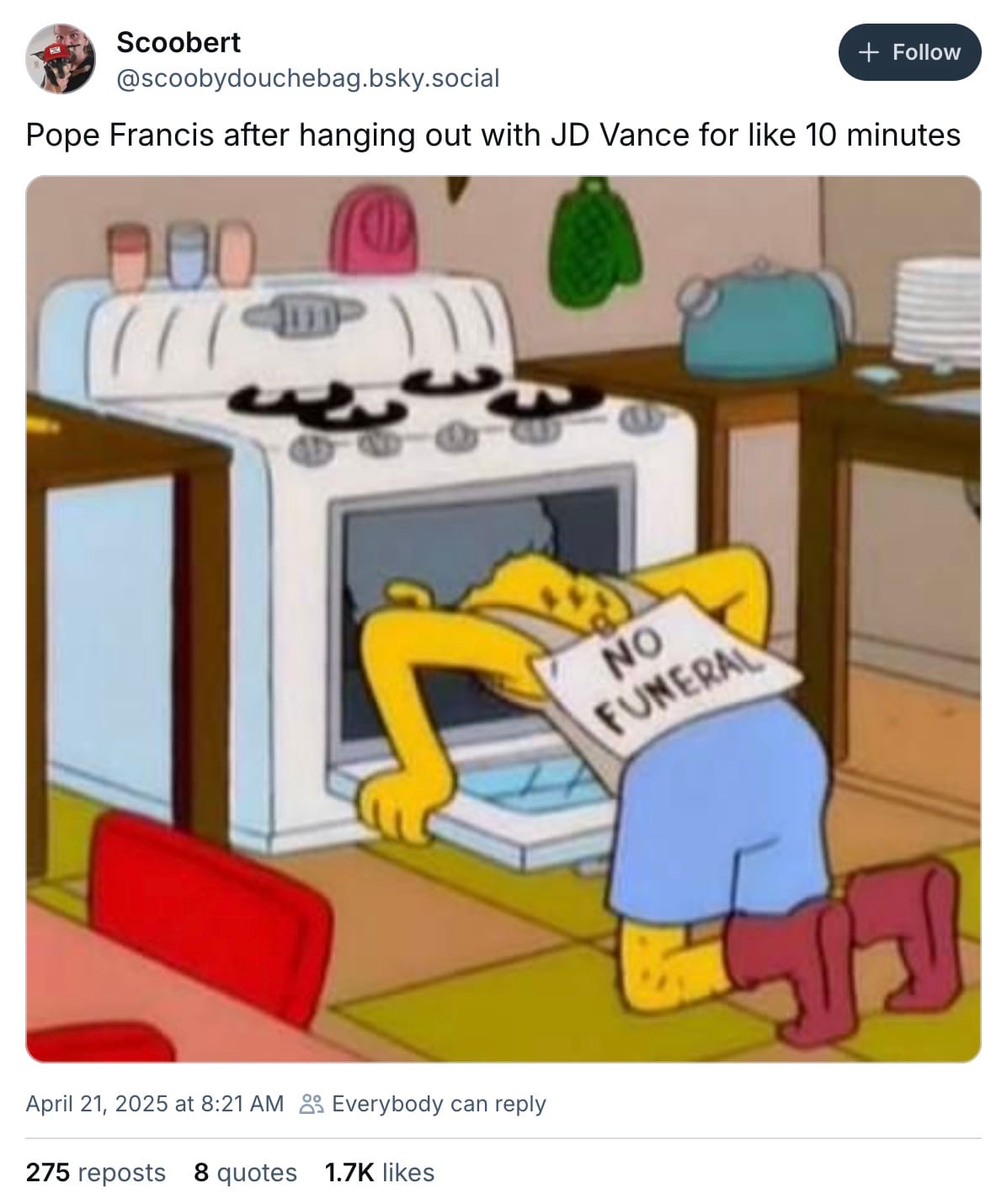1007x1204 pixels.
Task: Open Scoobert's profile avatar
Action: click(60, 58)
